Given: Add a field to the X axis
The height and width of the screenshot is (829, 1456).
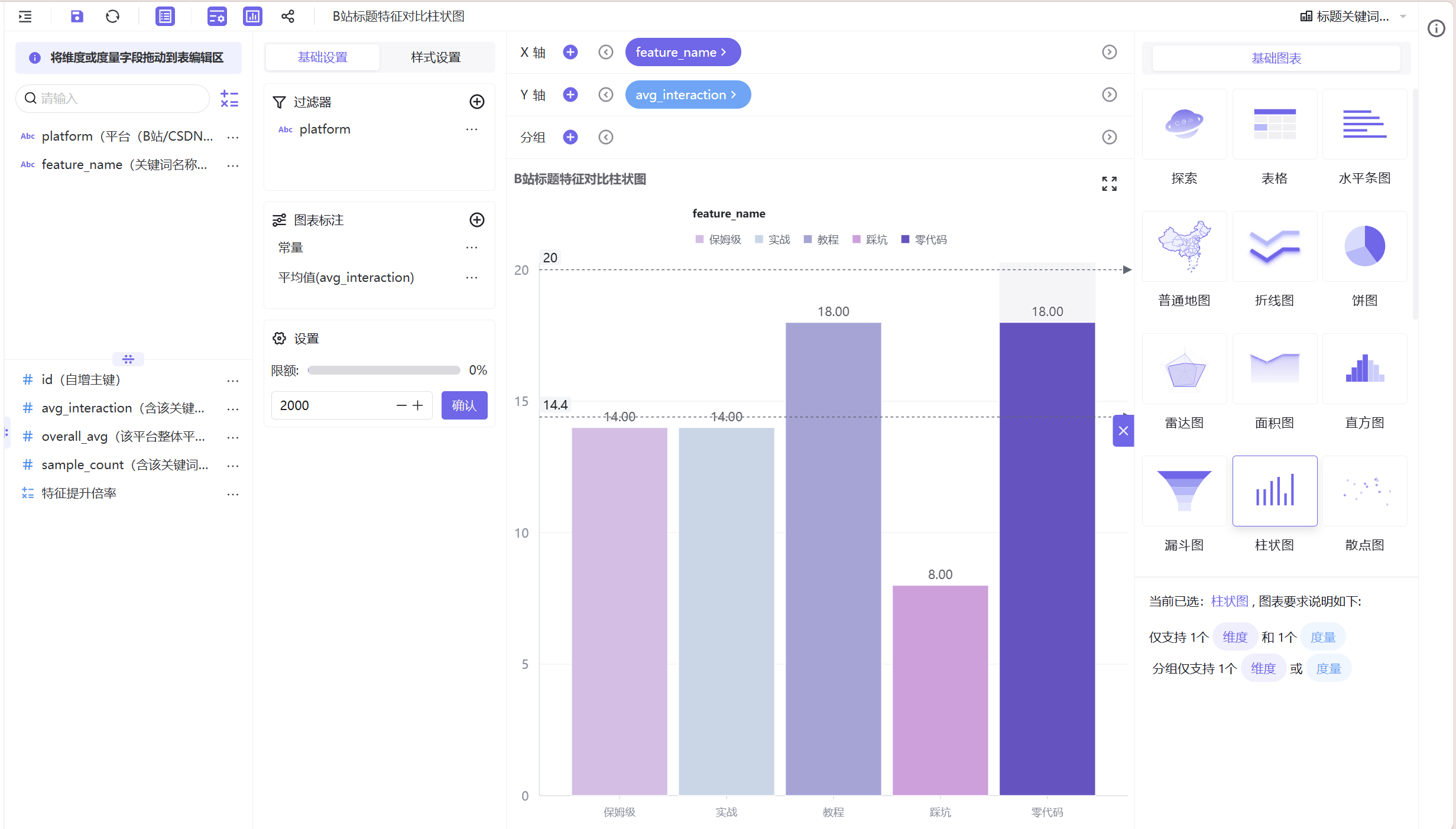Looking at the screenshot, I should (570, 52).
